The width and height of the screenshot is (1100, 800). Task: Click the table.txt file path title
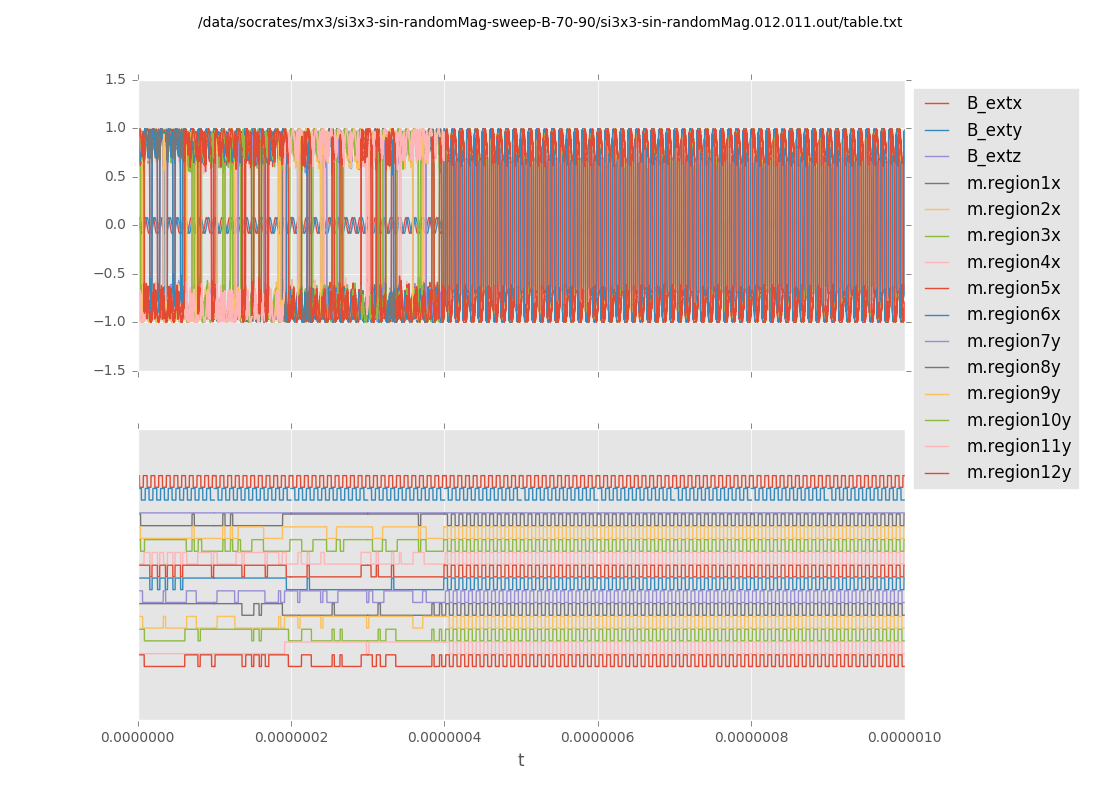click(550, 22)
